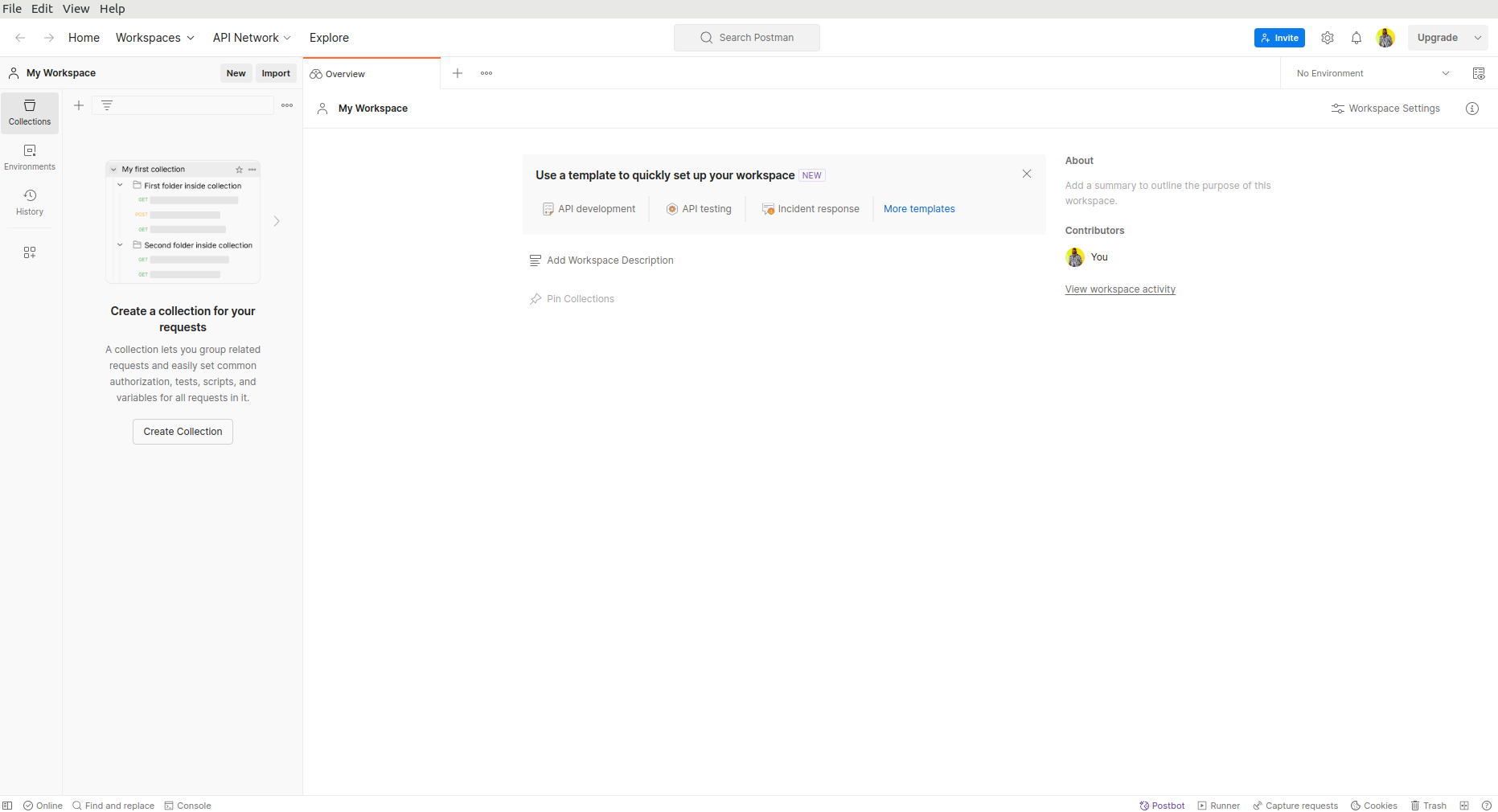Click the Import button
The height and width of the screenshot is (812, 1498).
(276, 73)
